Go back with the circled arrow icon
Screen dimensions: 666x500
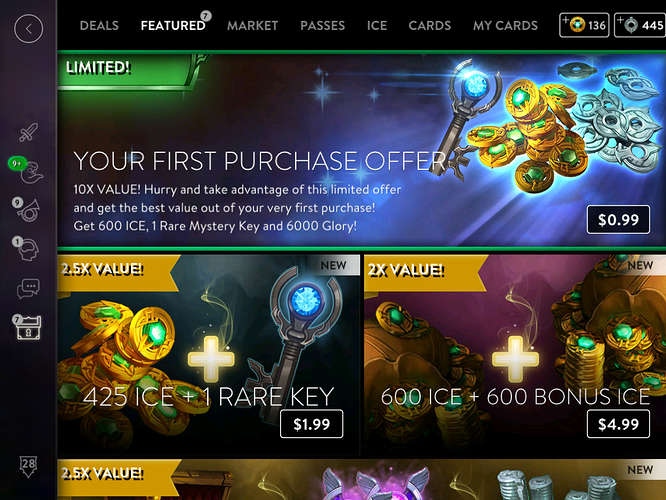point(28,29)
